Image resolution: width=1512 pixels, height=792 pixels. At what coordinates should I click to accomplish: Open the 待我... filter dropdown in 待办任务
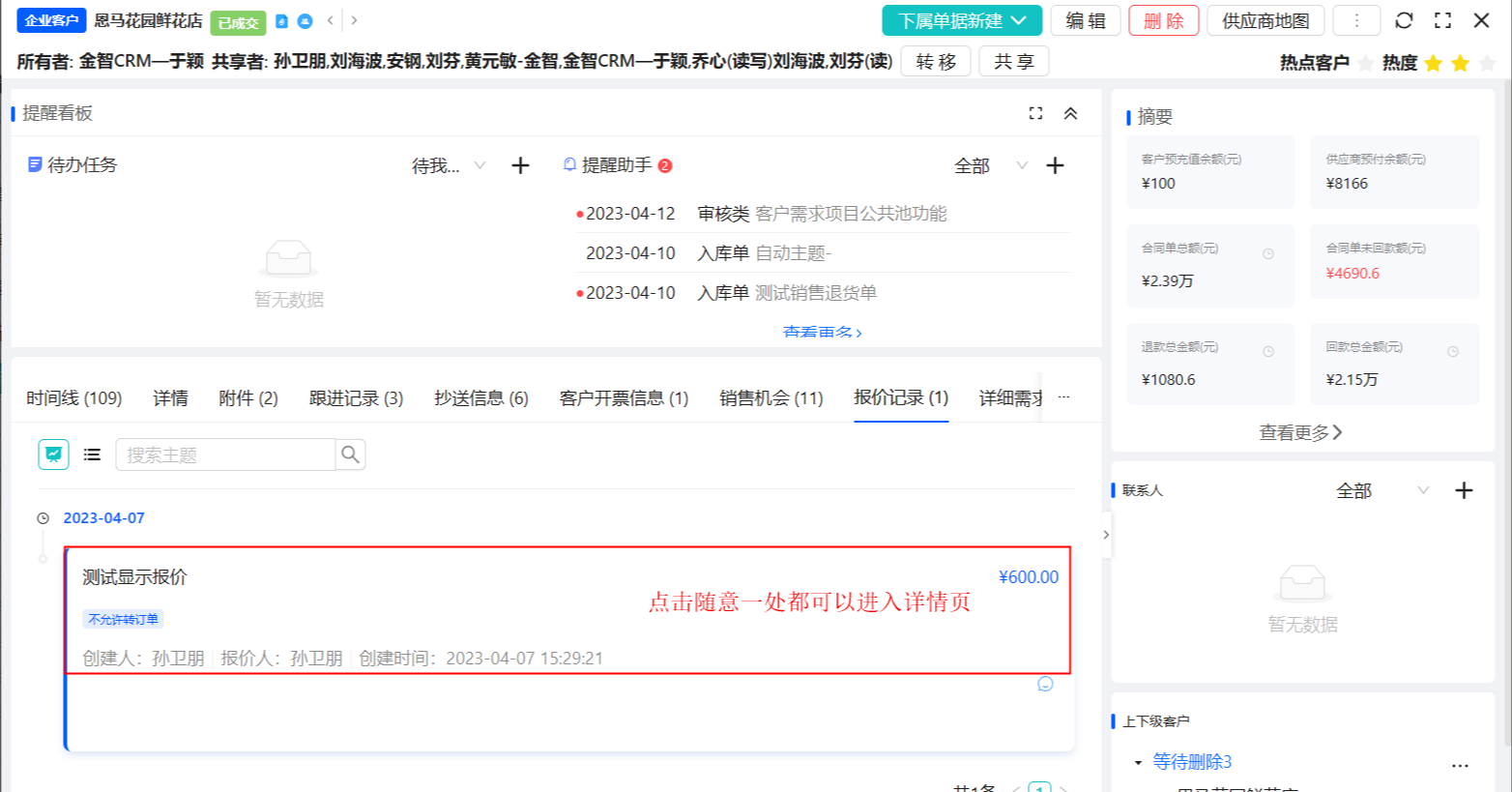coord(449,166)
